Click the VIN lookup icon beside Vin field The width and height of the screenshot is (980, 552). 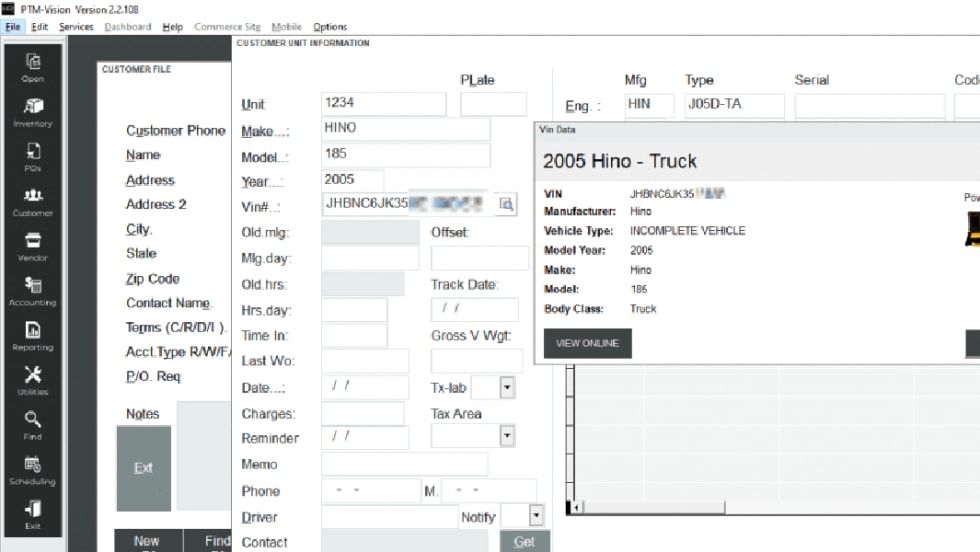point(506,204)
